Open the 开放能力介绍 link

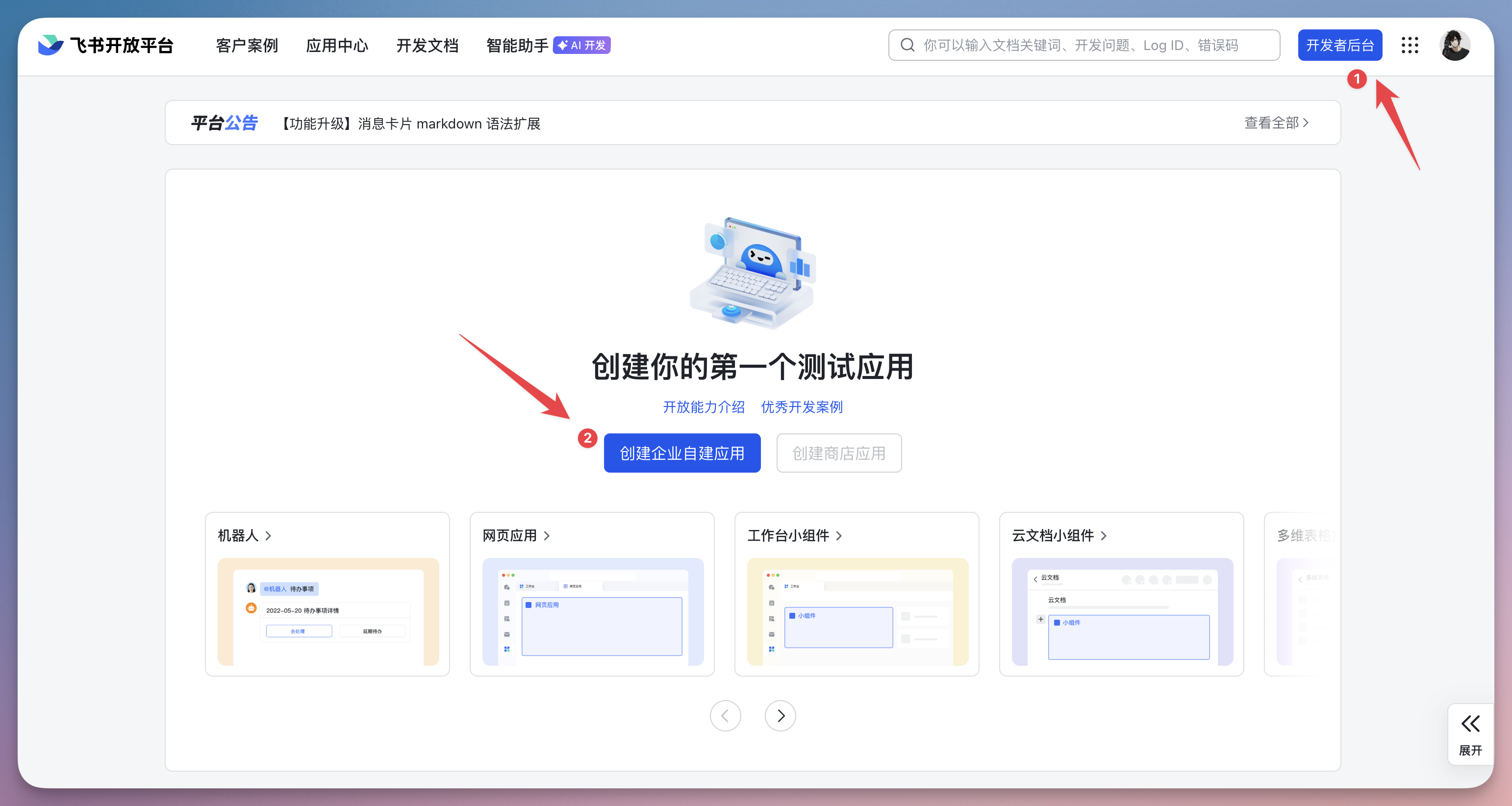pos(704,407)
